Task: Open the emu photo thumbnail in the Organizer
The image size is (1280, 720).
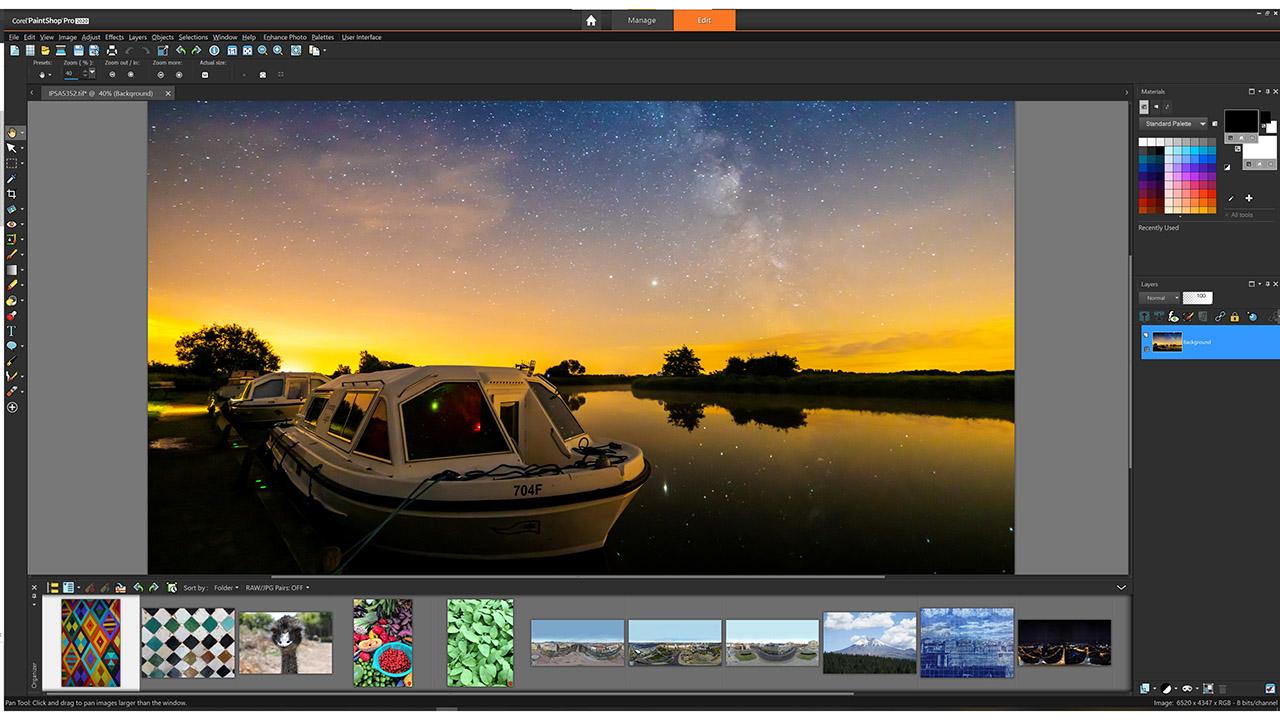Action: (x=284, y=641)
